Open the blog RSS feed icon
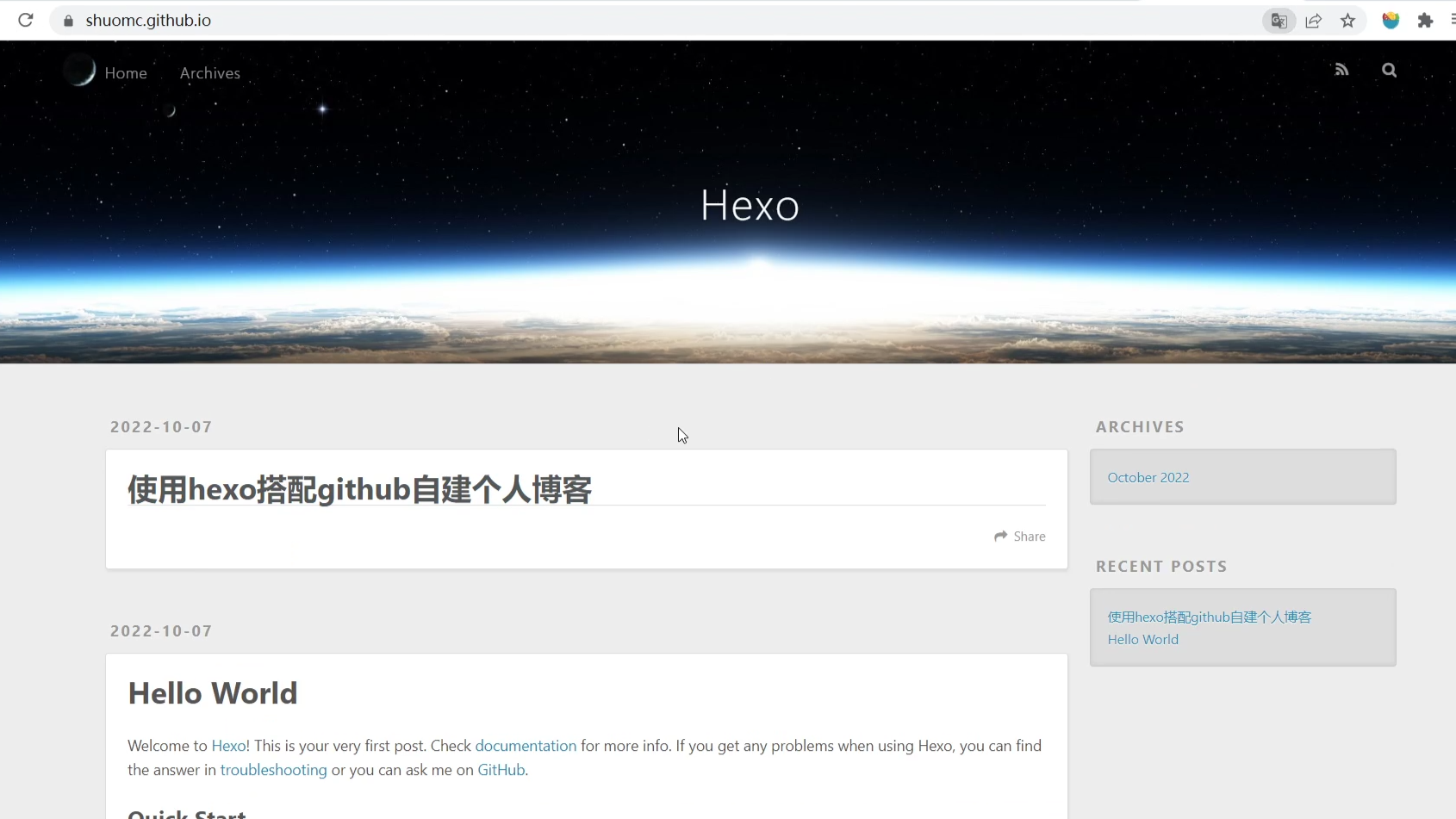This screenshot has width=1456, height=819. [x=1341, y=70]
